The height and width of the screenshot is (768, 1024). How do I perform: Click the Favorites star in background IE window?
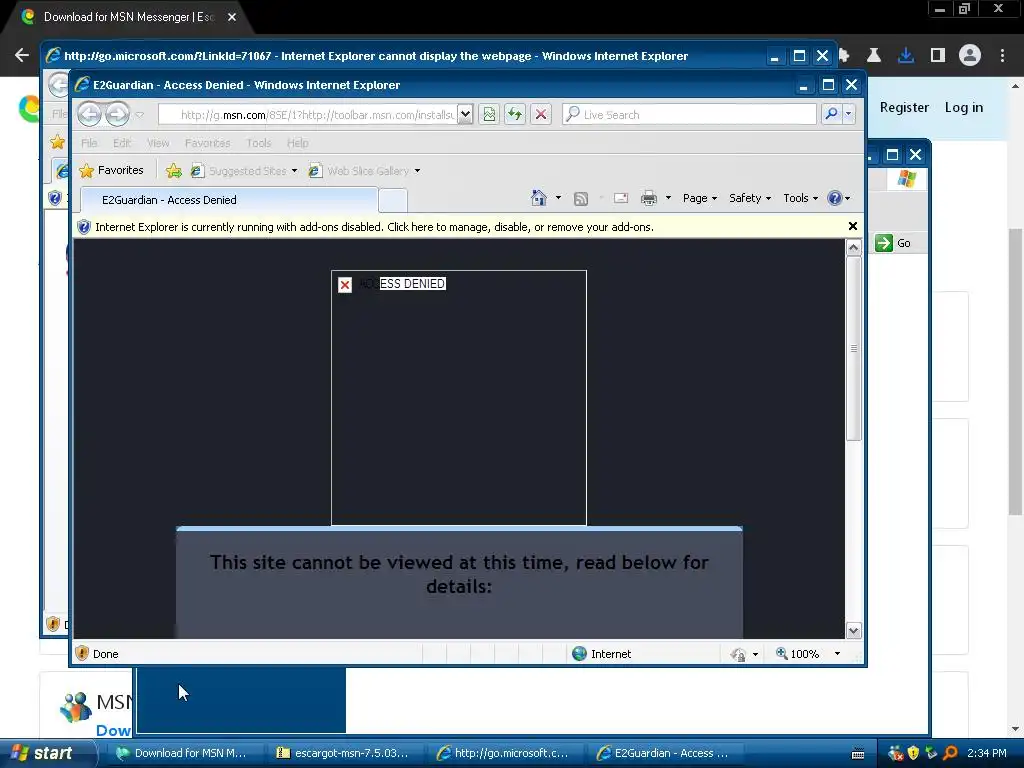[x=57, y=141]
